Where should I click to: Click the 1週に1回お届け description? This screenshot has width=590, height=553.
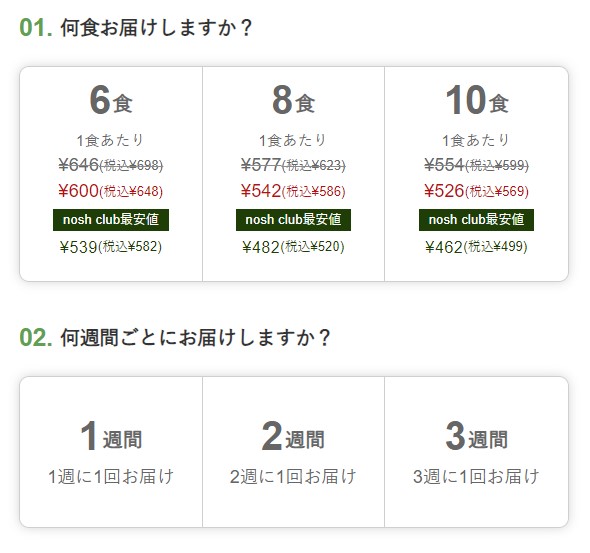[111, 476]
